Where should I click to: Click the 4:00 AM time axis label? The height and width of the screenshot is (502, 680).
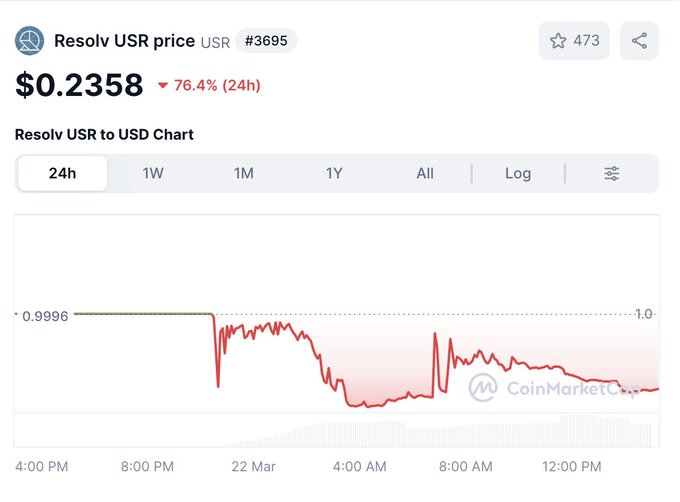360,466
